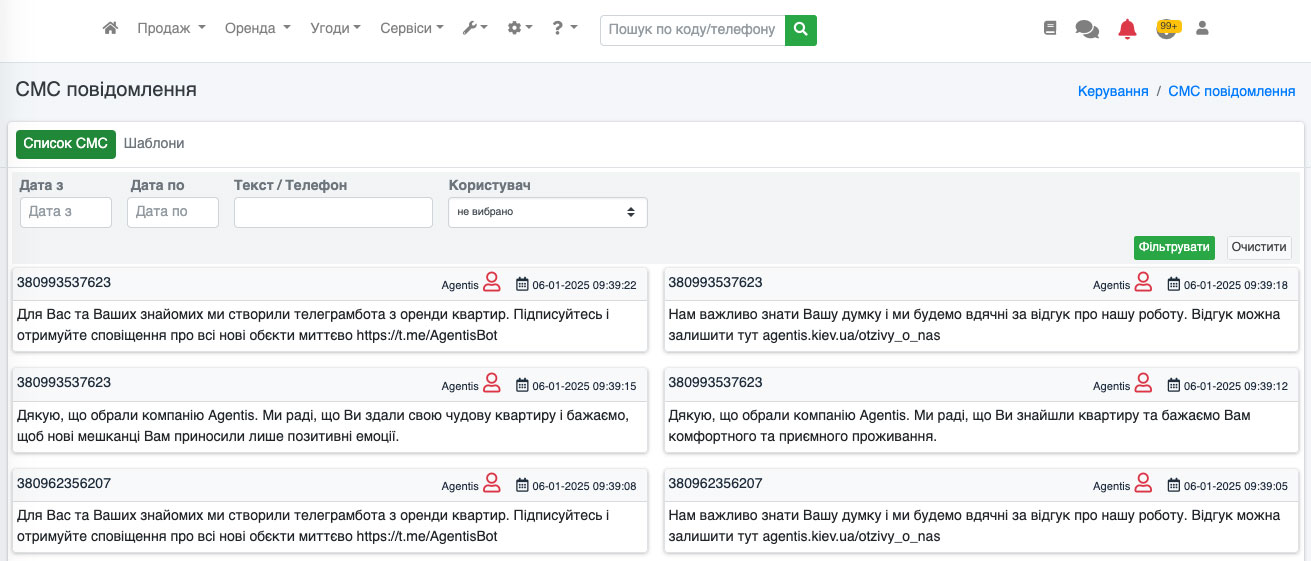
Task: Click the green search magnifier button
Action: click(800, 30)
